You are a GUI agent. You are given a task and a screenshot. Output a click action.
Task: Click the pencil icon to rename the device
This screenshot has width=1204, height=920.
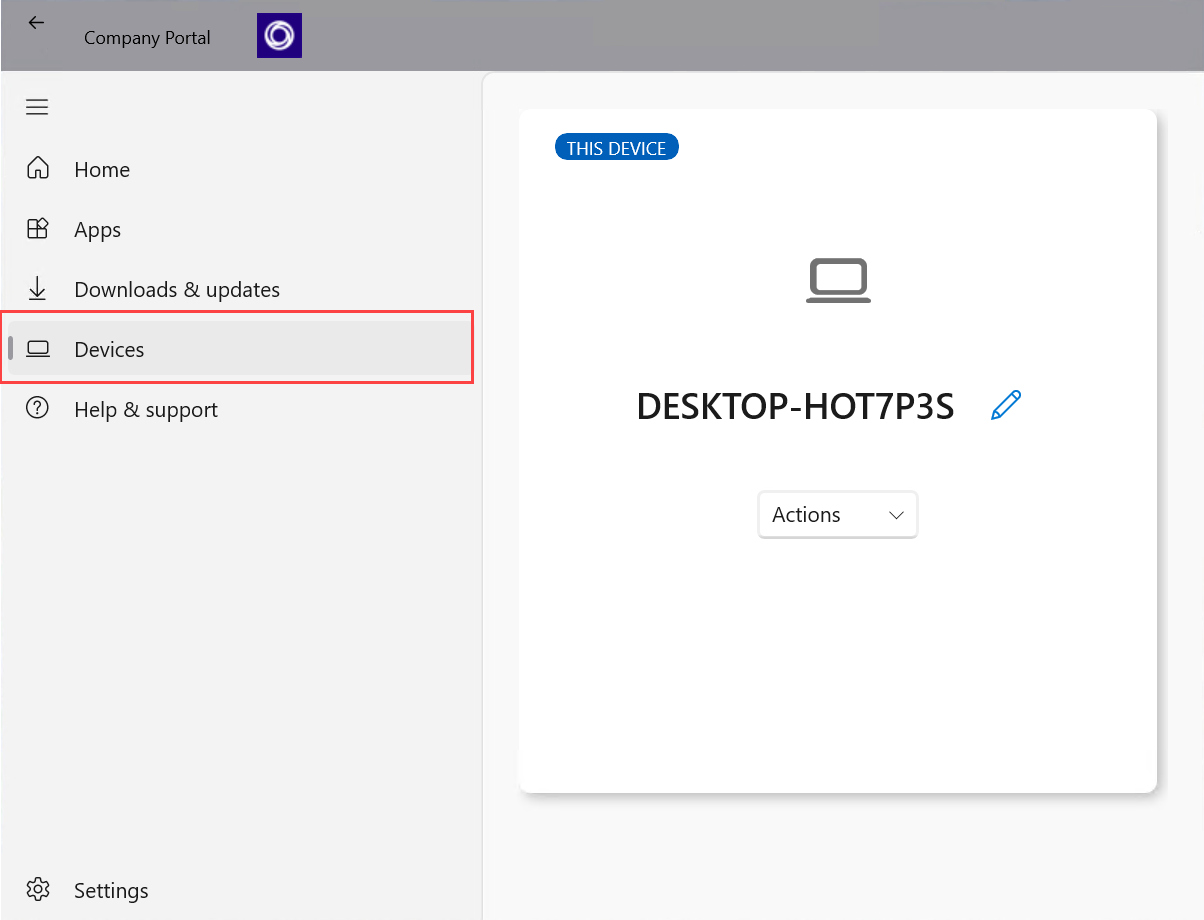click(1006, 404)
